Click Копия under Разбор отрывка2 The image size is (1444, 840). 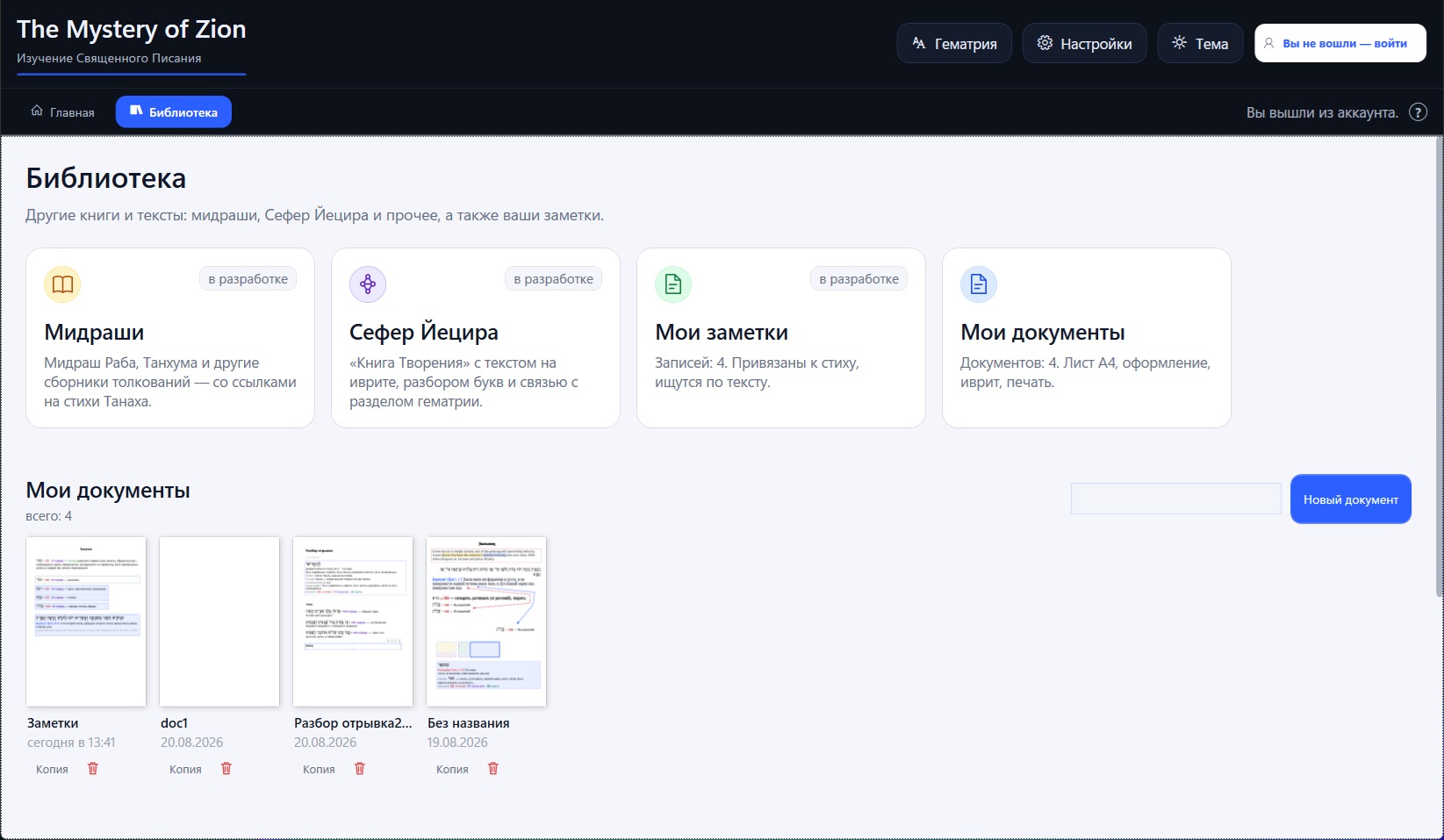319,769
